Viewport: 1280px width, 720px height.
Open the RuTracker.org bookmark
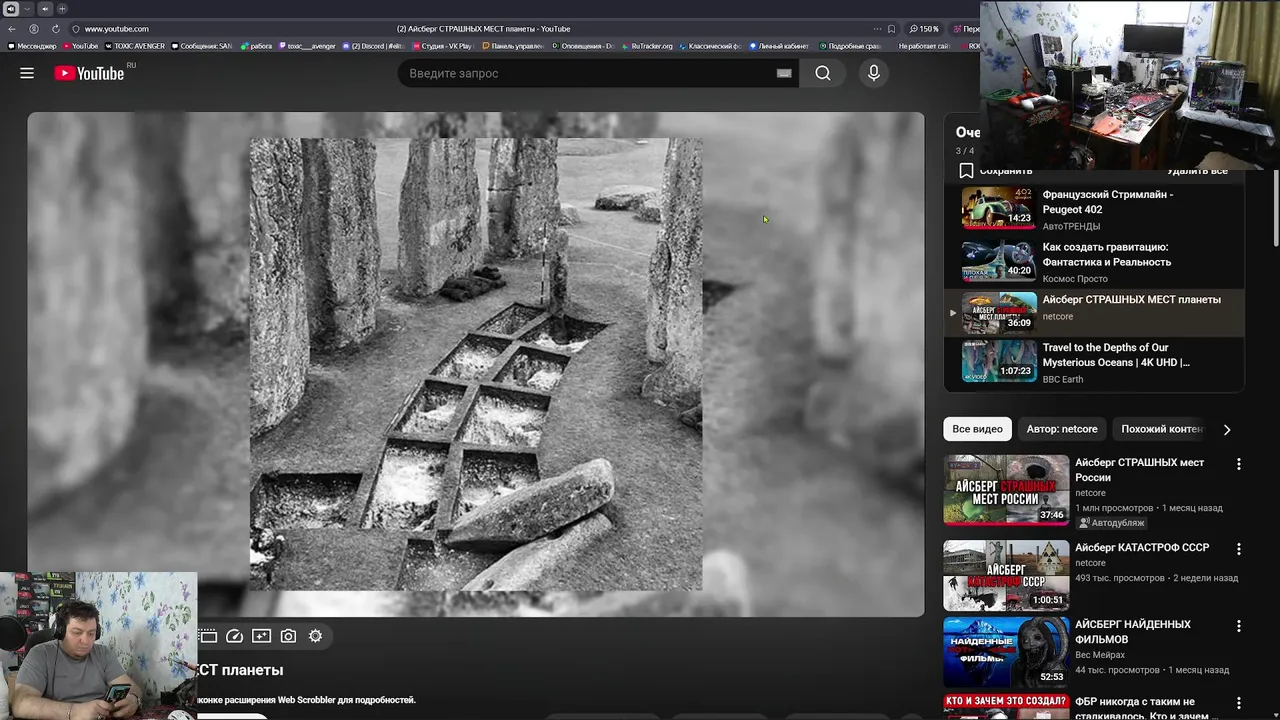pyautogui.click(x=648, y=46)
